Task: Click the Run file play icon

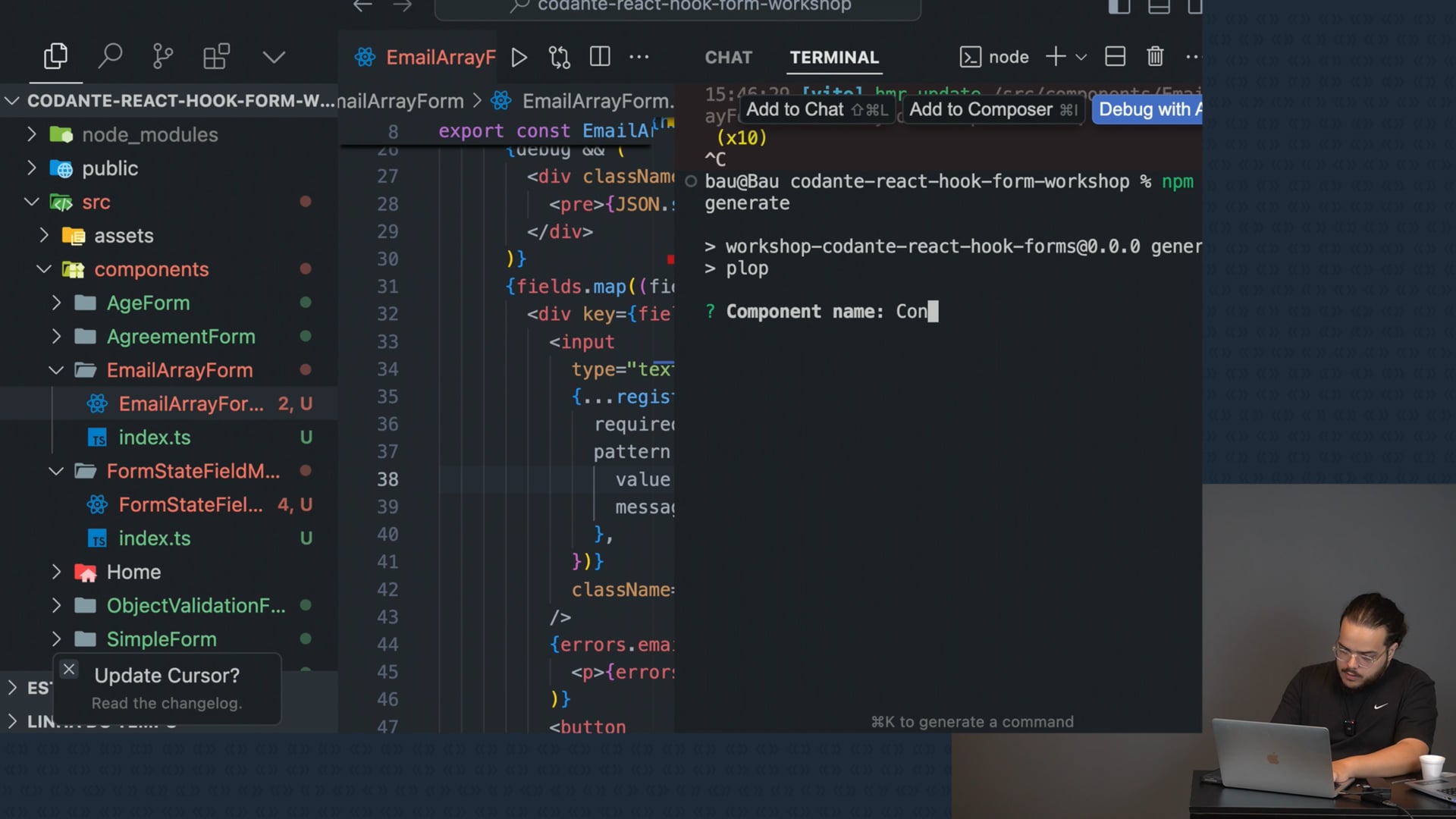Action: (x=519, y=58)
